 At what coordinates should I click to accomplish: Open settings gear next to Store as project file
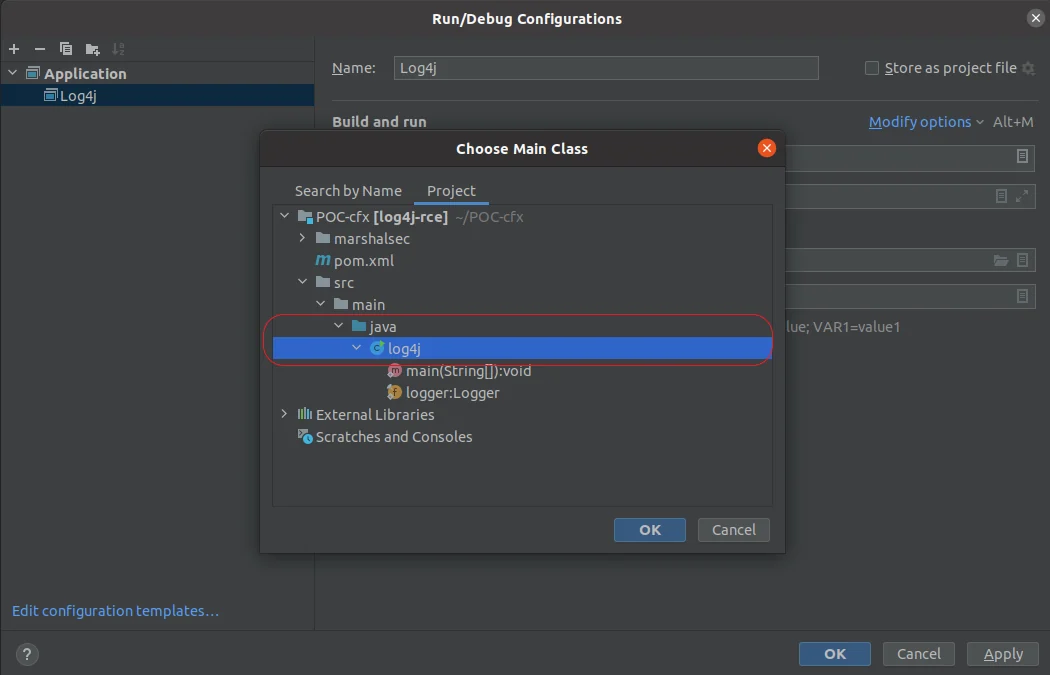(x=1029, y=68)
